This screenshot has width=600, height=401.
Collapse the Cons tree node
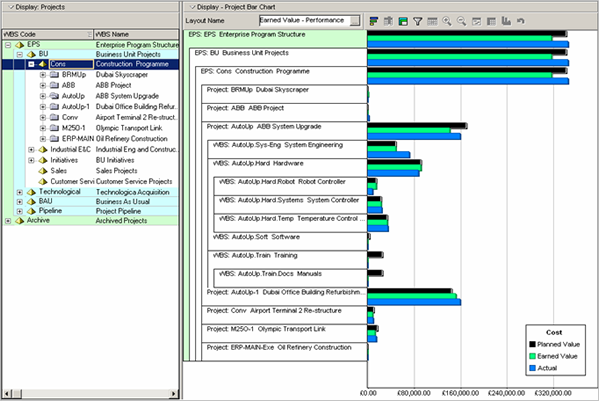point(31,64)
